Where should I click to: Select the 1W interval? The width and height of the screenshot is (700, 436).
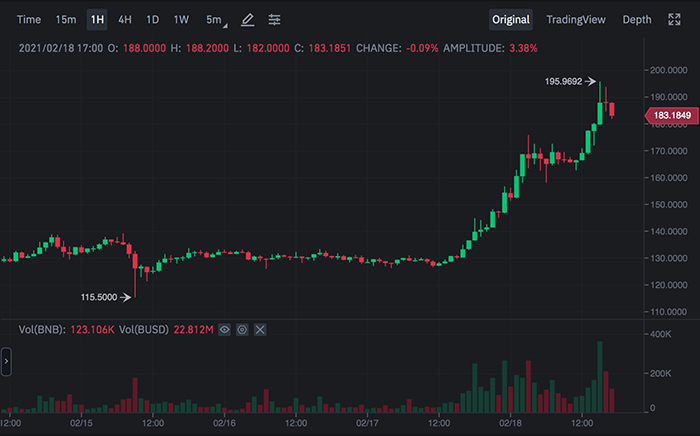(181, 20)
